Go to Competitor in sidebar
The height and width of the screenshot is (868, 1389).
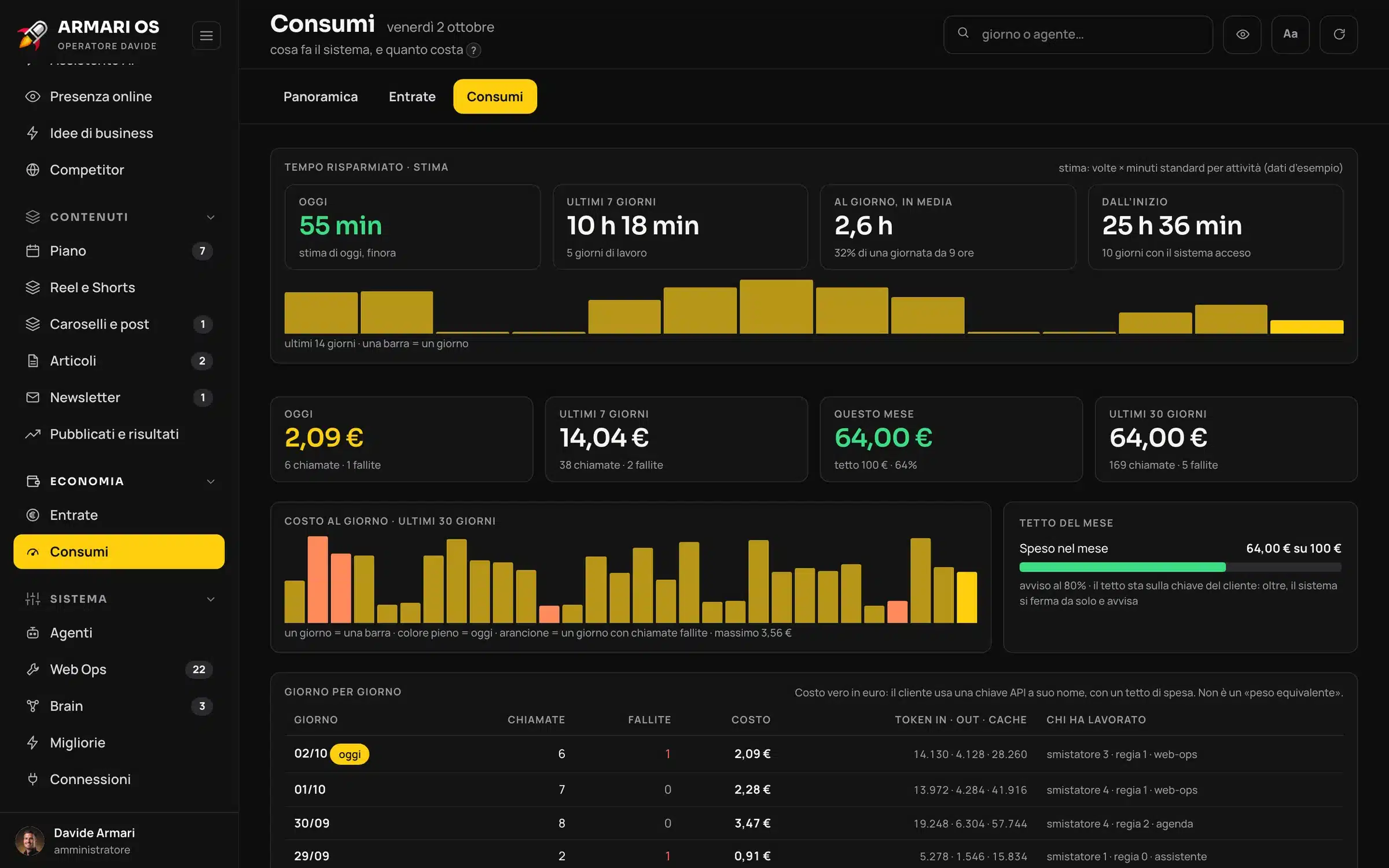(119, 170)
